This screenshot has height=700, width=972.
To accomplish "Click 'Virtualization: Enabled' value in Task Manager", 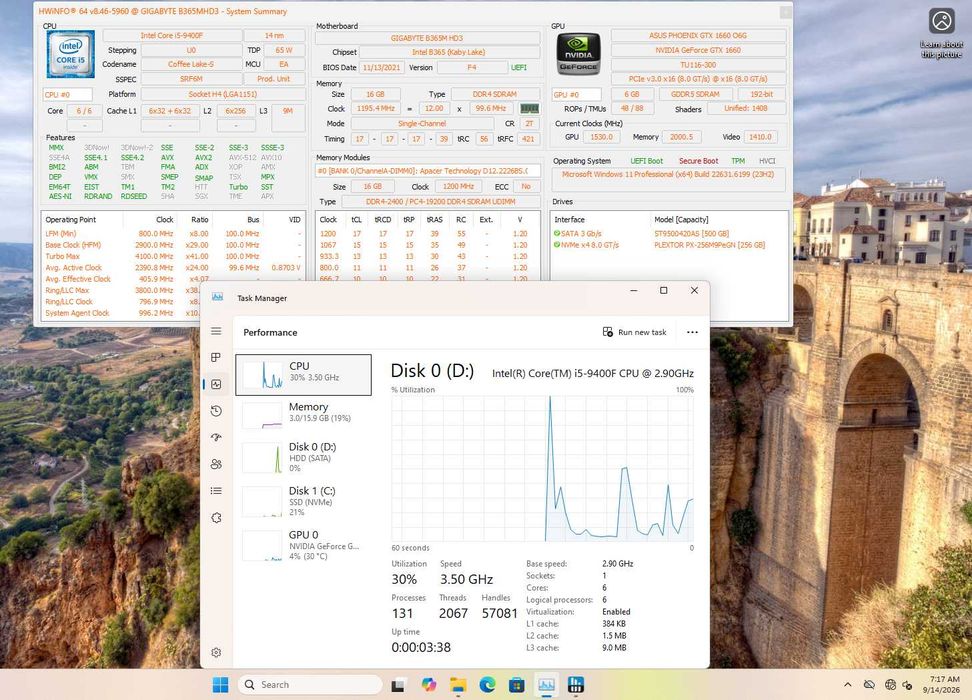I will point(616,611).
